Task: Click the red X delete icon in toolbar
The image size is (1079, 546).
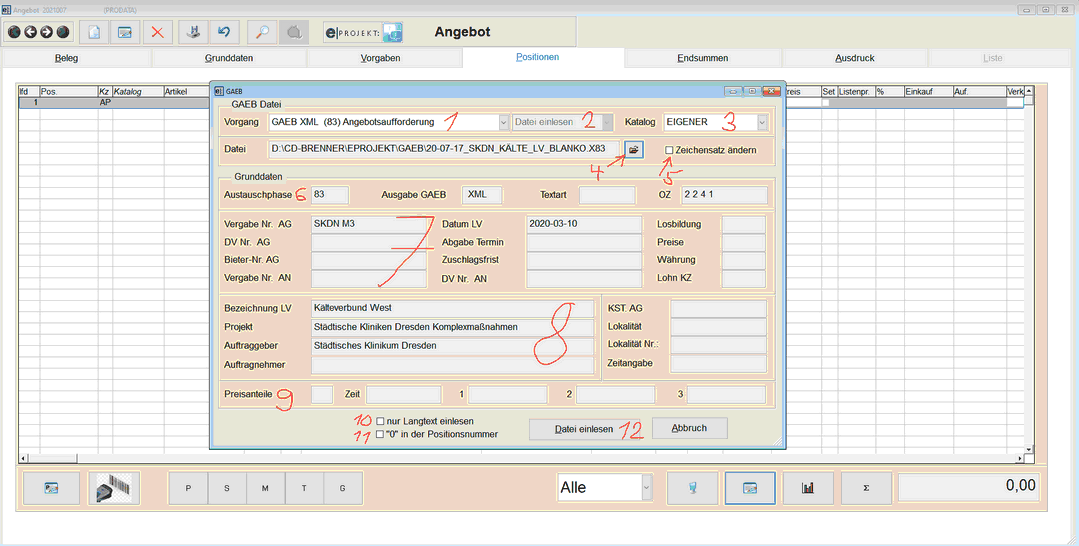Action: pyautogui.click(x=158, y=32)
